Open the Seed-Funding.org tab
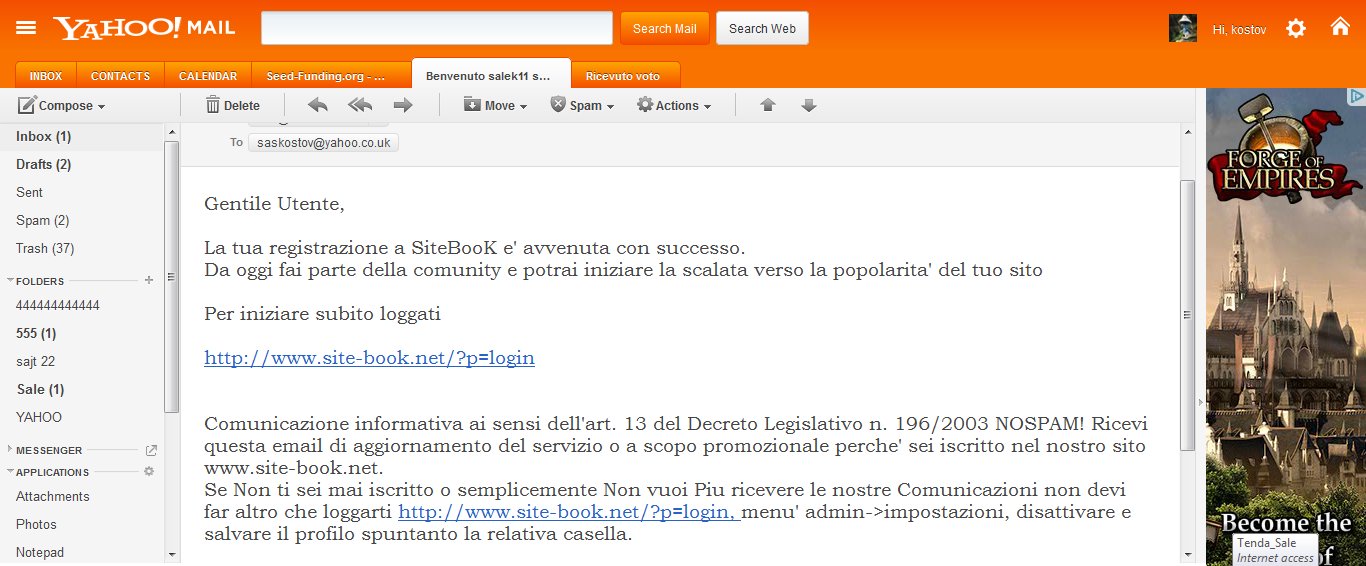The height and width of the screenshot is (566, 1366). [331, 76]
